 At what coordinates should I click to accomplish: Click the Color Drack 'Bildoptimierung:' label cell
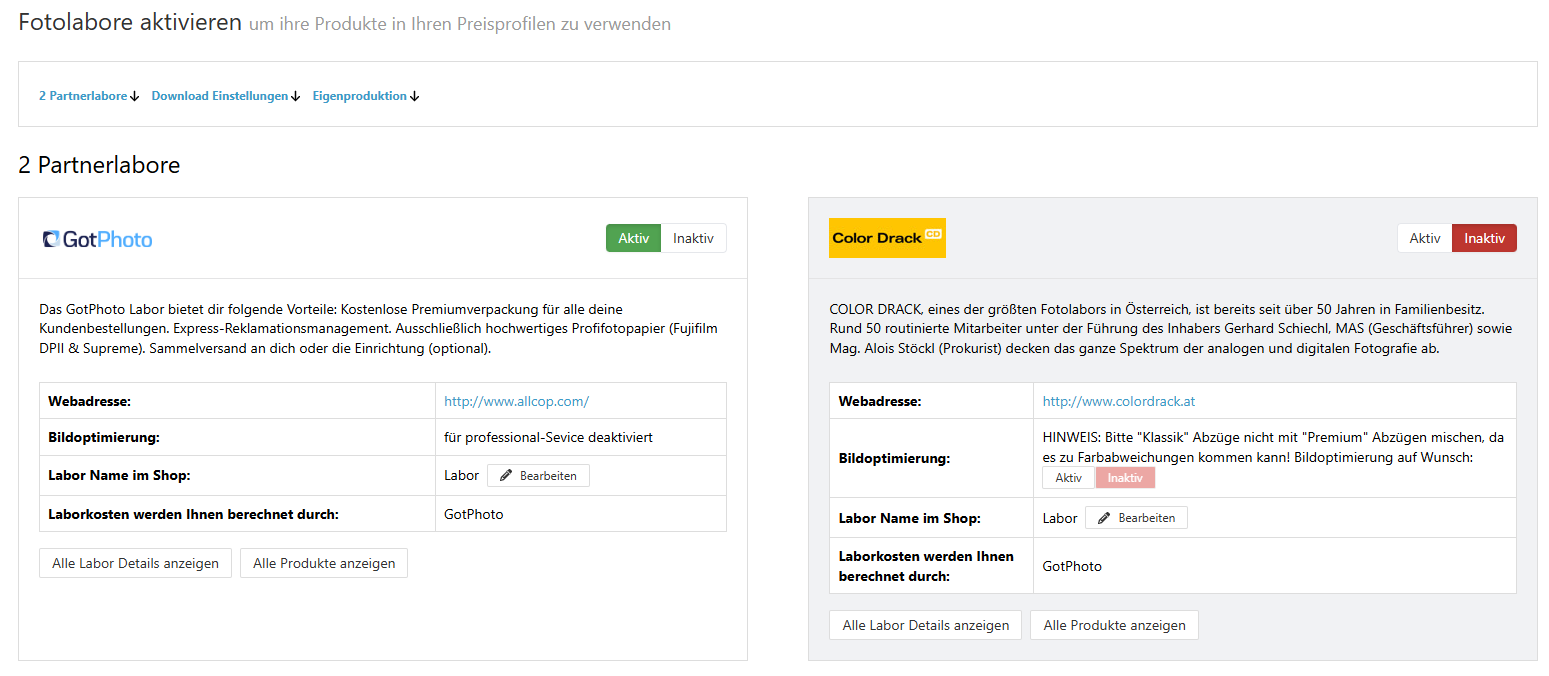tap(932, 458)
